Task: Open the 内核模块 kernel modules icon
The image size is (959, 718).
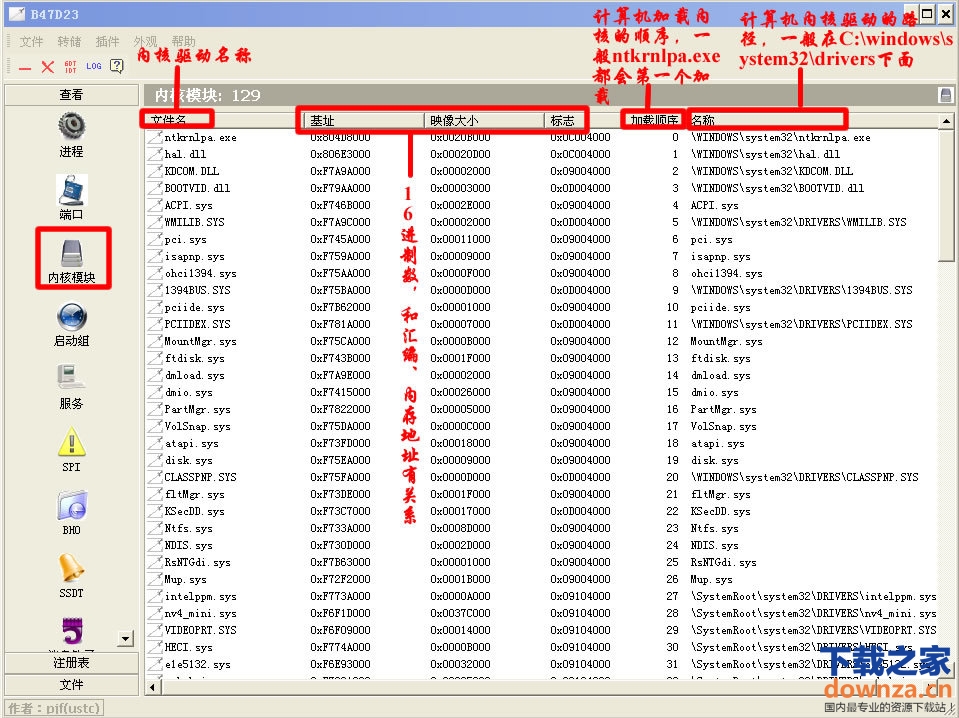Action: pyautogui.click(x=71, y=254)
